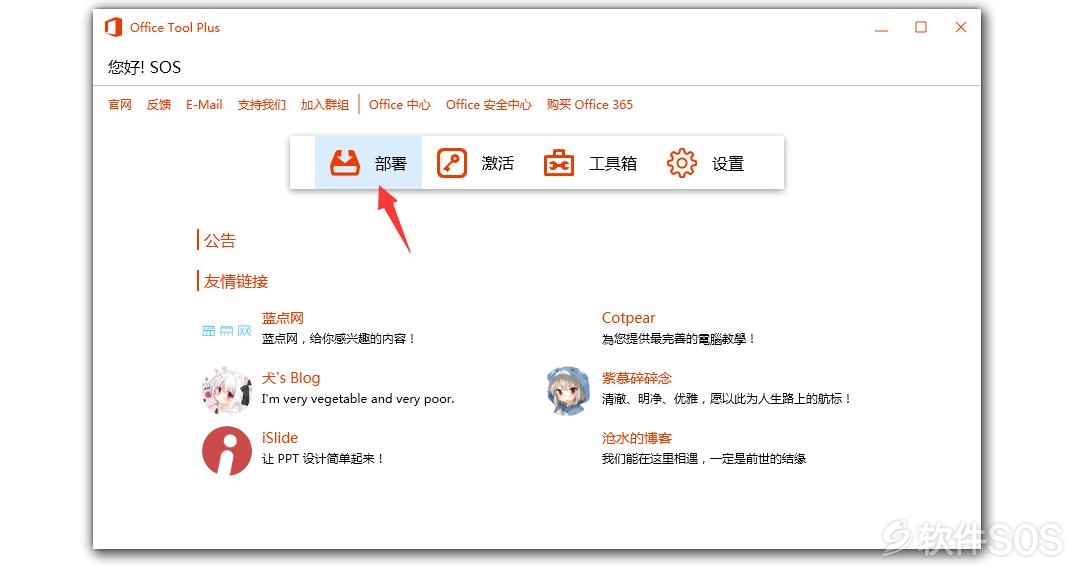Select the 设置 menu label
The width and height of the screenshot is (1079, 567).
(728, 164)
